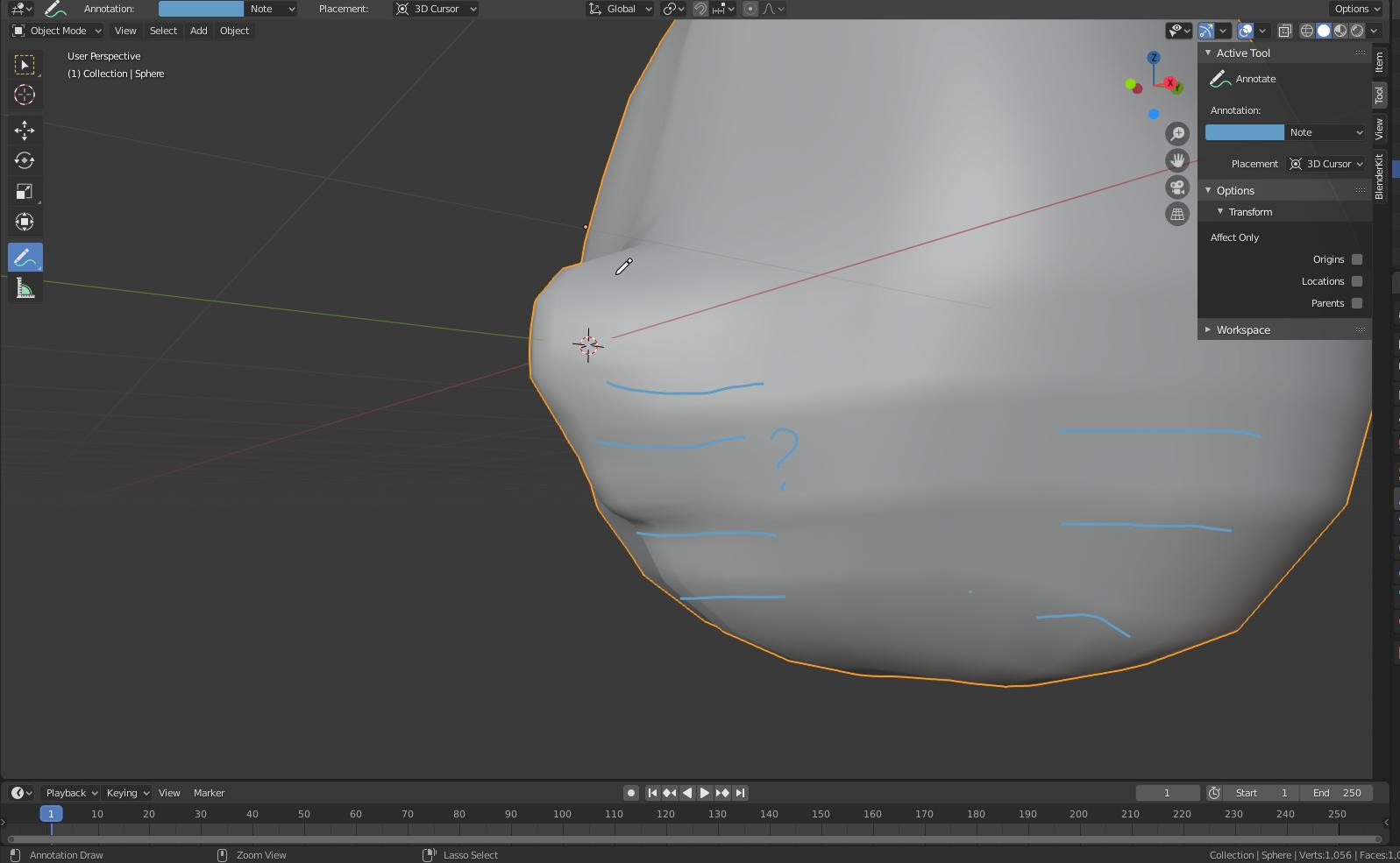Click timeline playhead at frame 1

(51, 814)
